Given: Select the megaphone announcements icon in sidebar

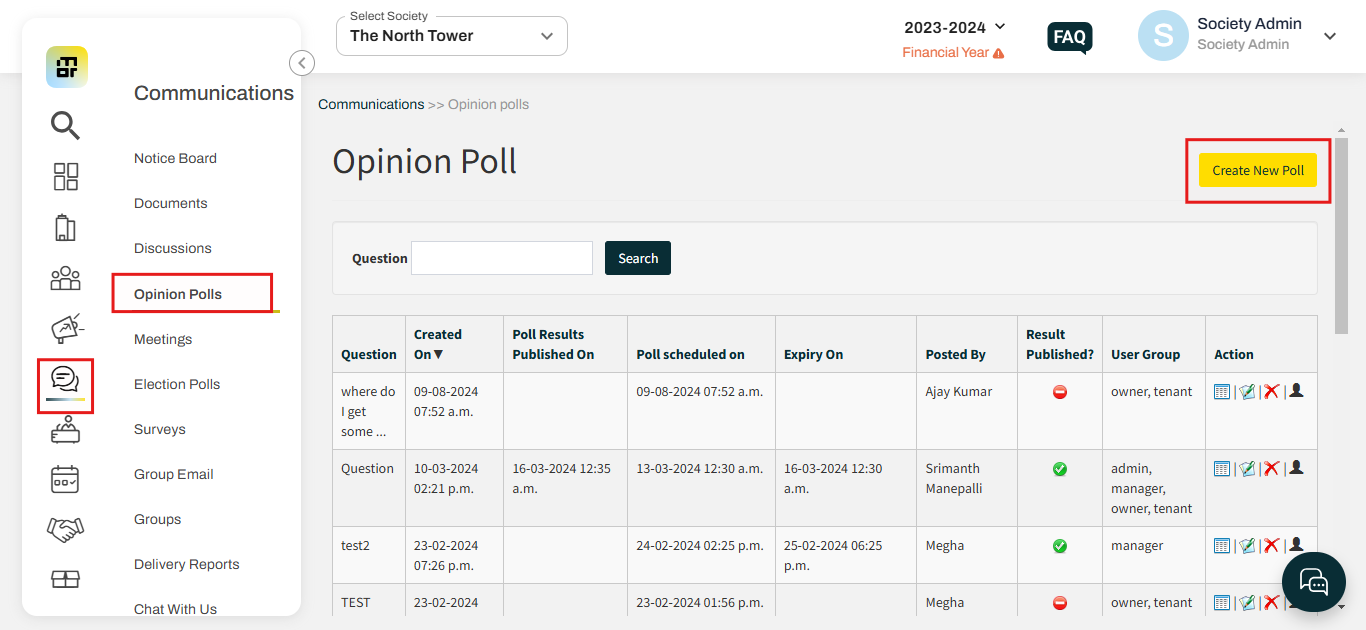Looking at the screenshot, I should click(65, 330).
